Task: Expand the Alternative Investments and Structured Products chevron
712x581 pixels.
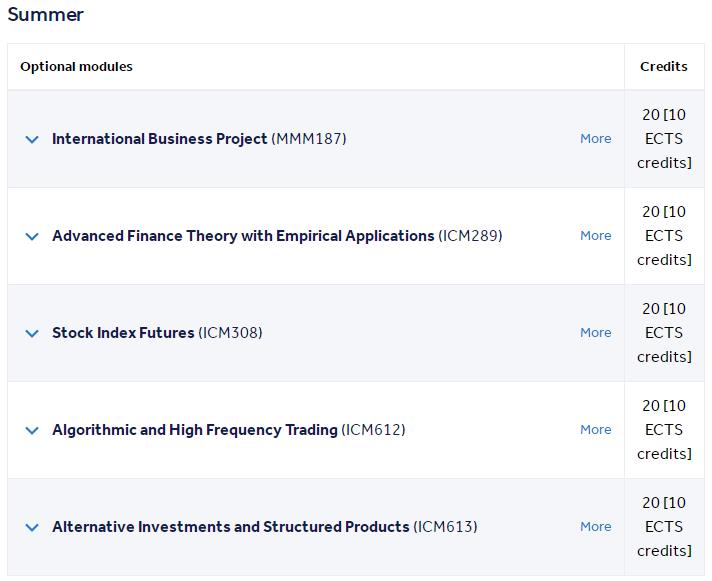Action: point(32,527)
